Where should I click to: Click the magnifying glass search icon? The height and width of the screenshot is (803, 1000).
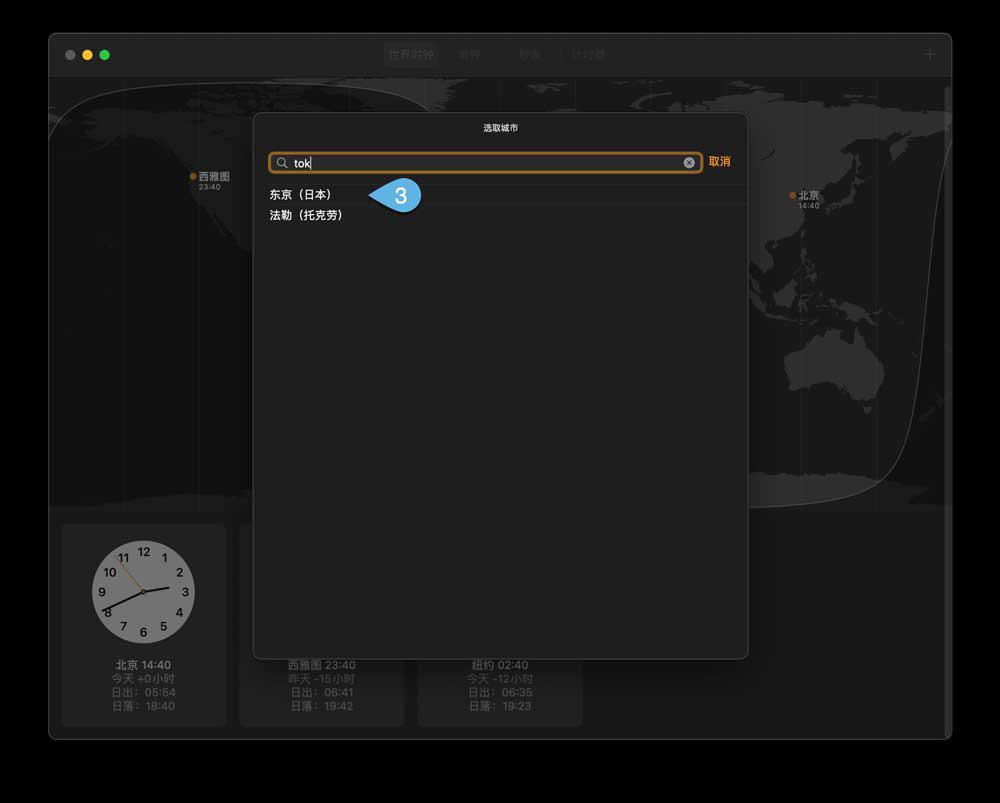(282, 163)
